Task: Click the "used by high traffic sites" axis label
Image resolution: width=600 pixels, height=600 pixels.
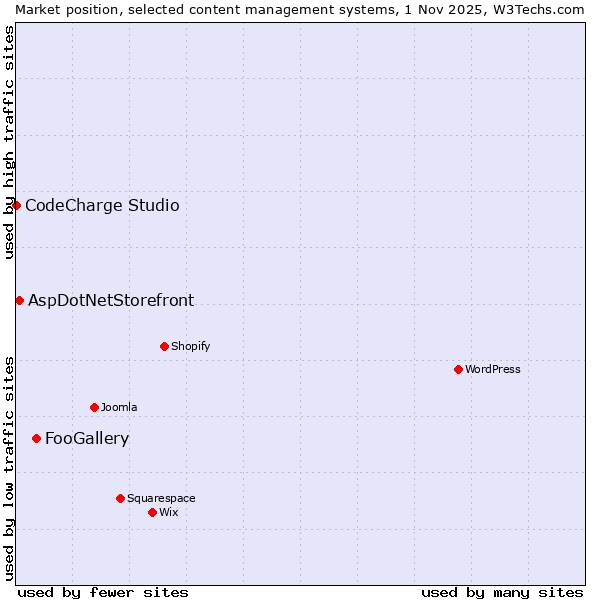Action: (9, 142)
